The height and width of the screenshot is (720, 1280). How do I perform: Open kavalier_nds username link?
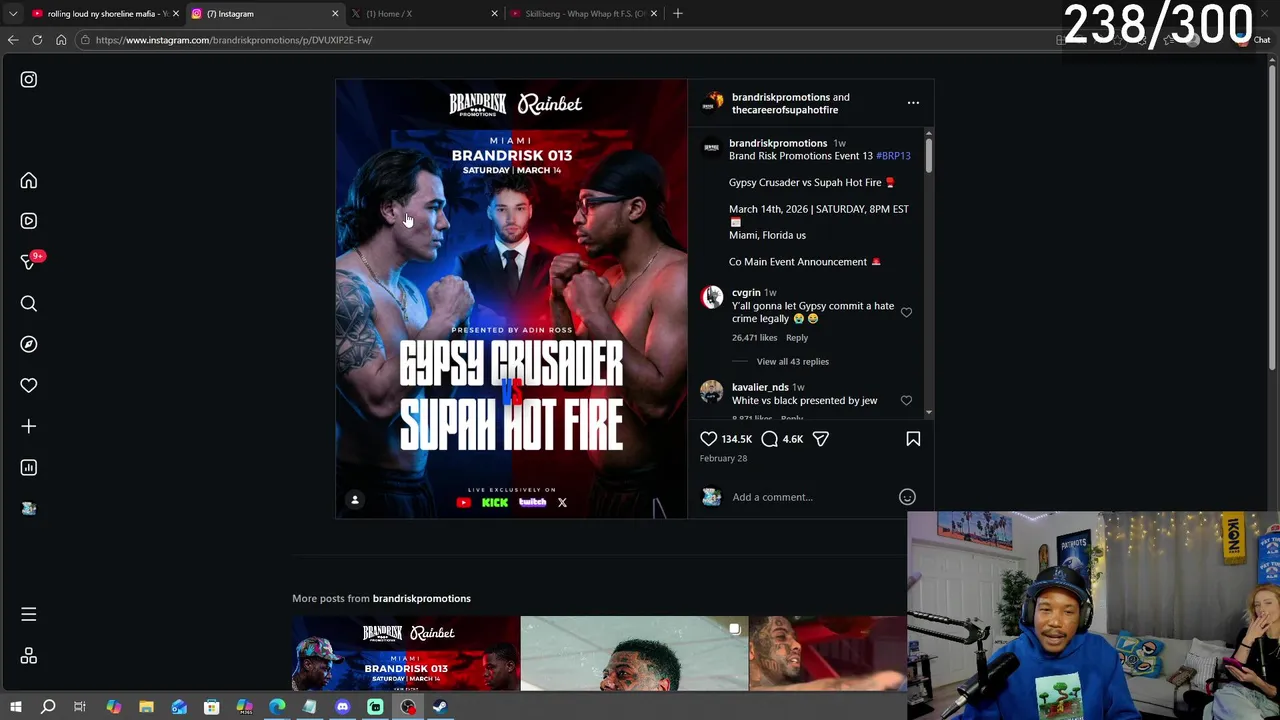tap(760, 387)
